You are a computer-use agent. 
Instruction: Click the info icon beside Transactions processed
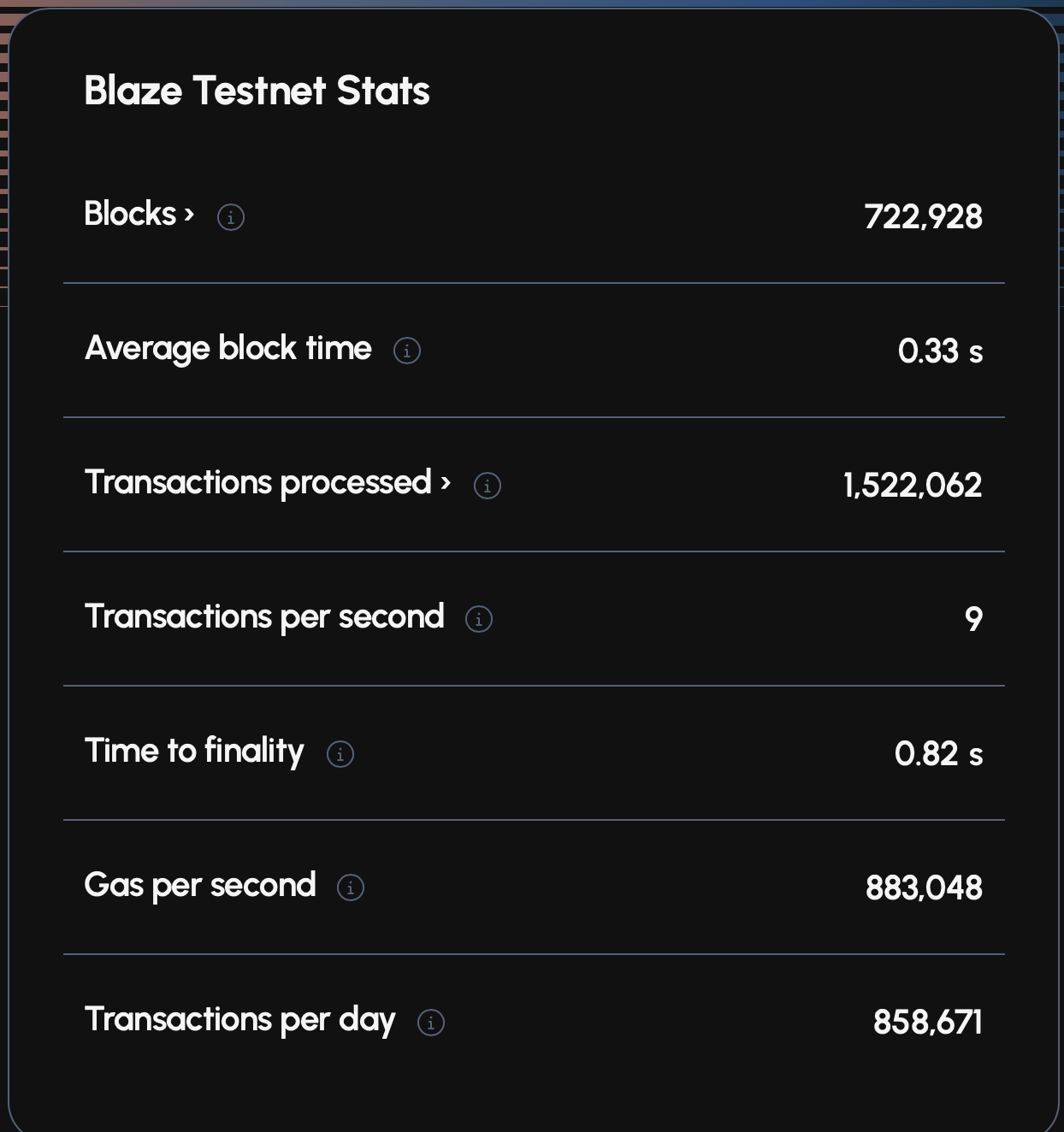tap(488, 486)
